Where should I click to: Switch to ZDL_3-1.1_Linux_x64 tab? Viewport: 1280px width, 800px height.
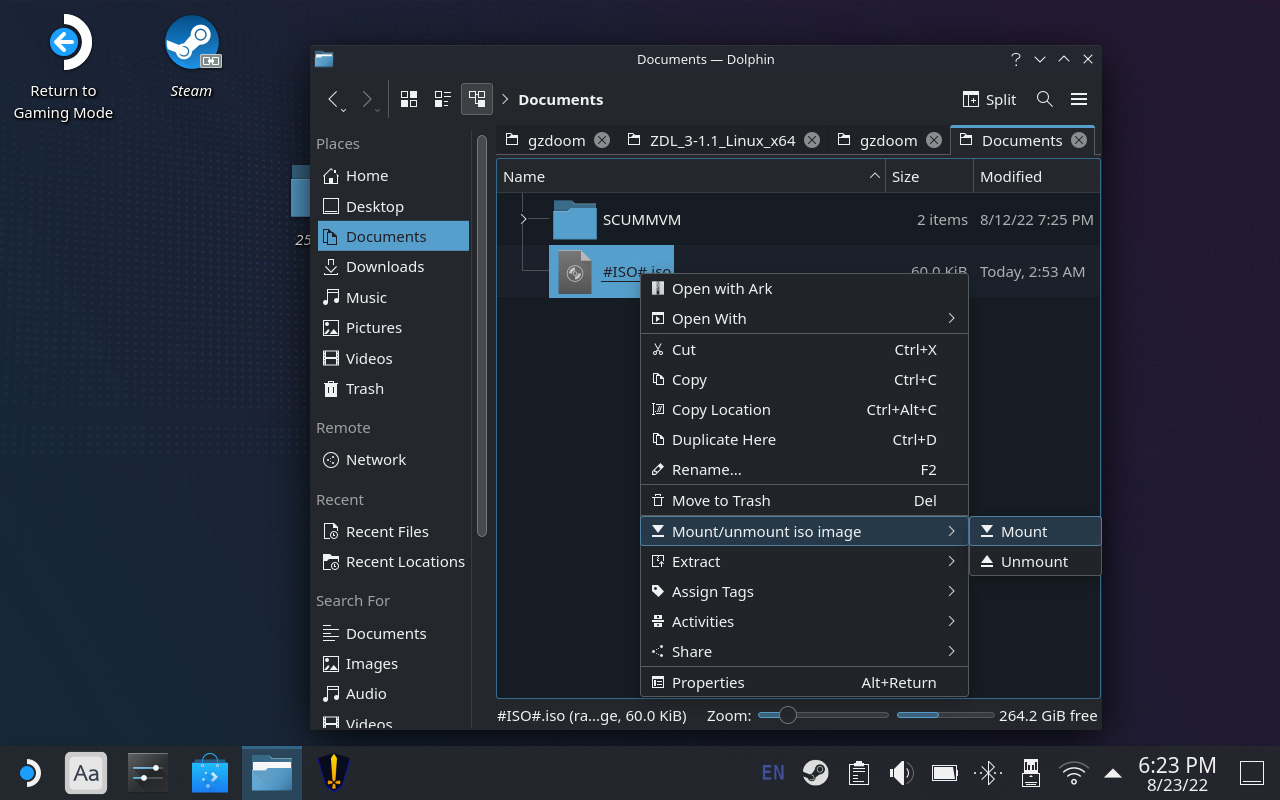tap(722, 140)
